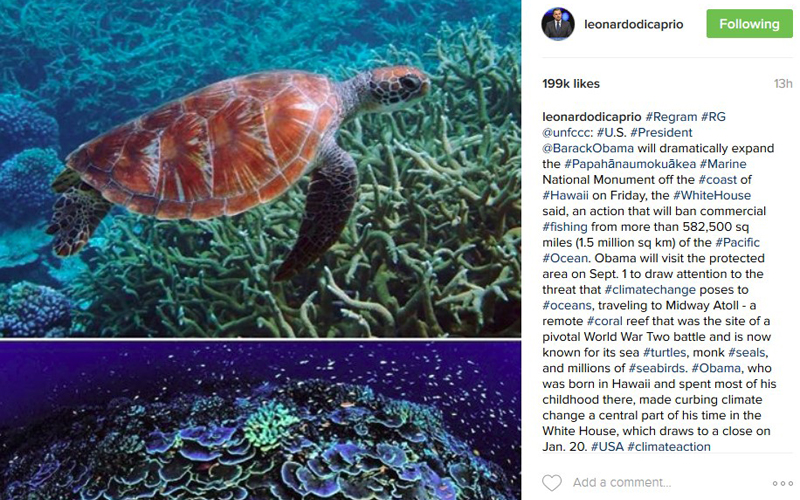800x500 pixels.
Task: Click the #climateaction hashtag
Action: pyautogui.click(x=669, y=447)
